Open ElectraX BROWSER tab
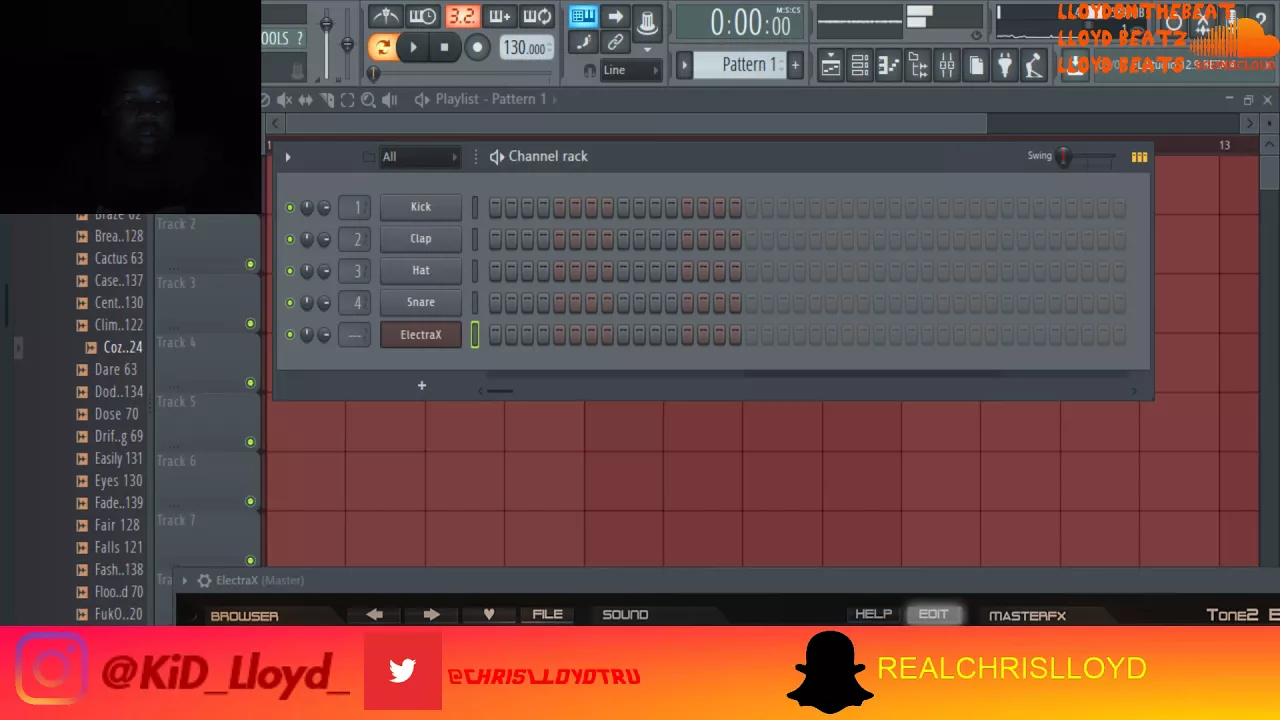Screen dimensions: 1280x720 click(244, 616)
